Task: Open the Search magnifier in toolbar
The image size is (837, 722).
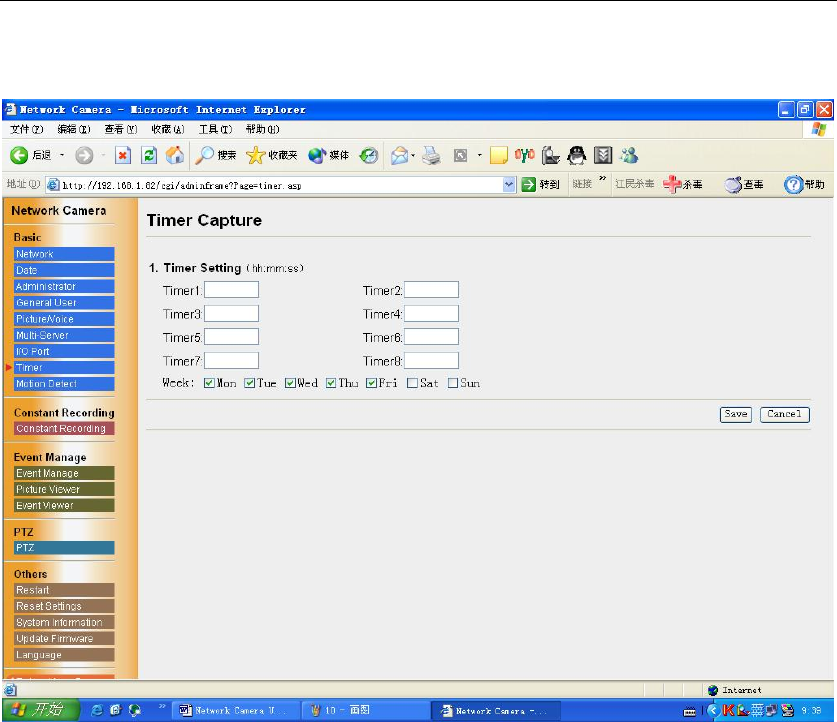Action: (x=205, y=156)
